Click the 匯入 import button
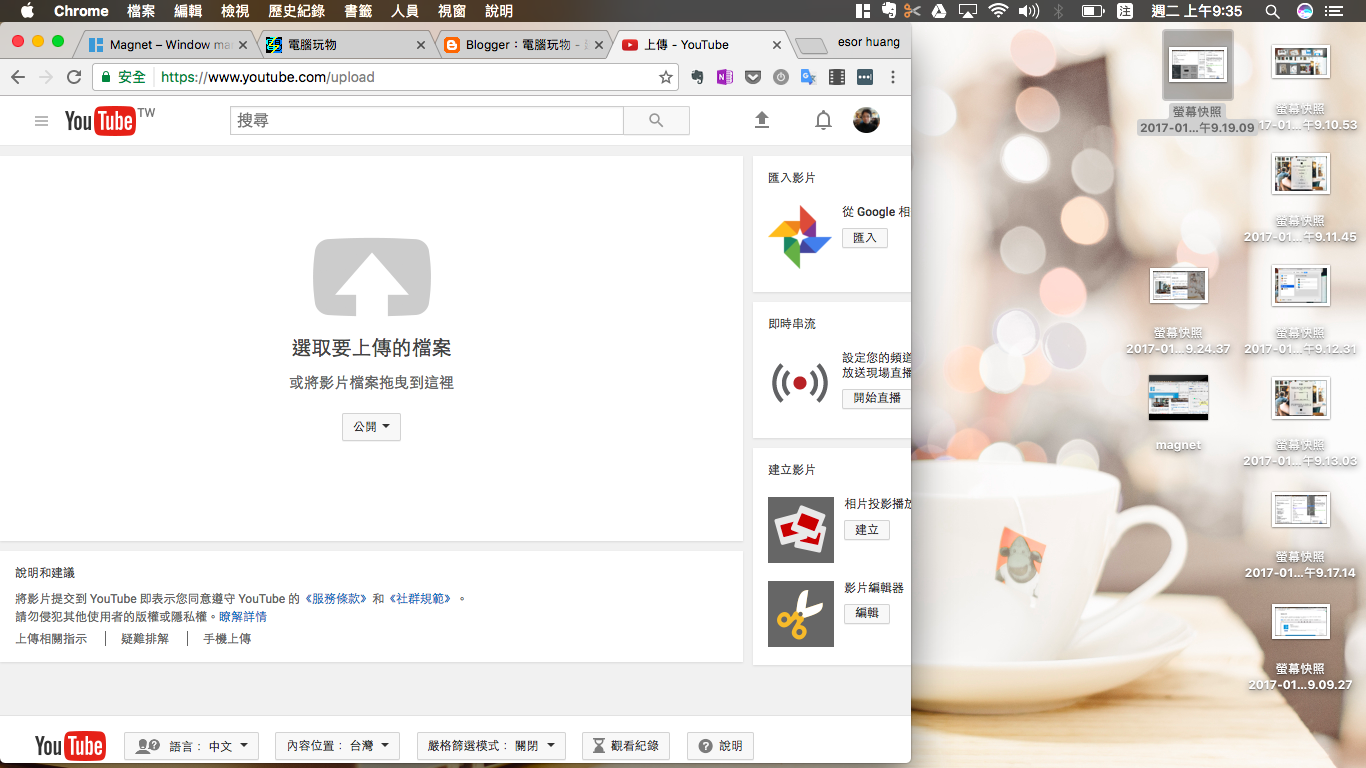Image resolution: width=1366 pixels, height=768 pixels. (x=864, y=238)
